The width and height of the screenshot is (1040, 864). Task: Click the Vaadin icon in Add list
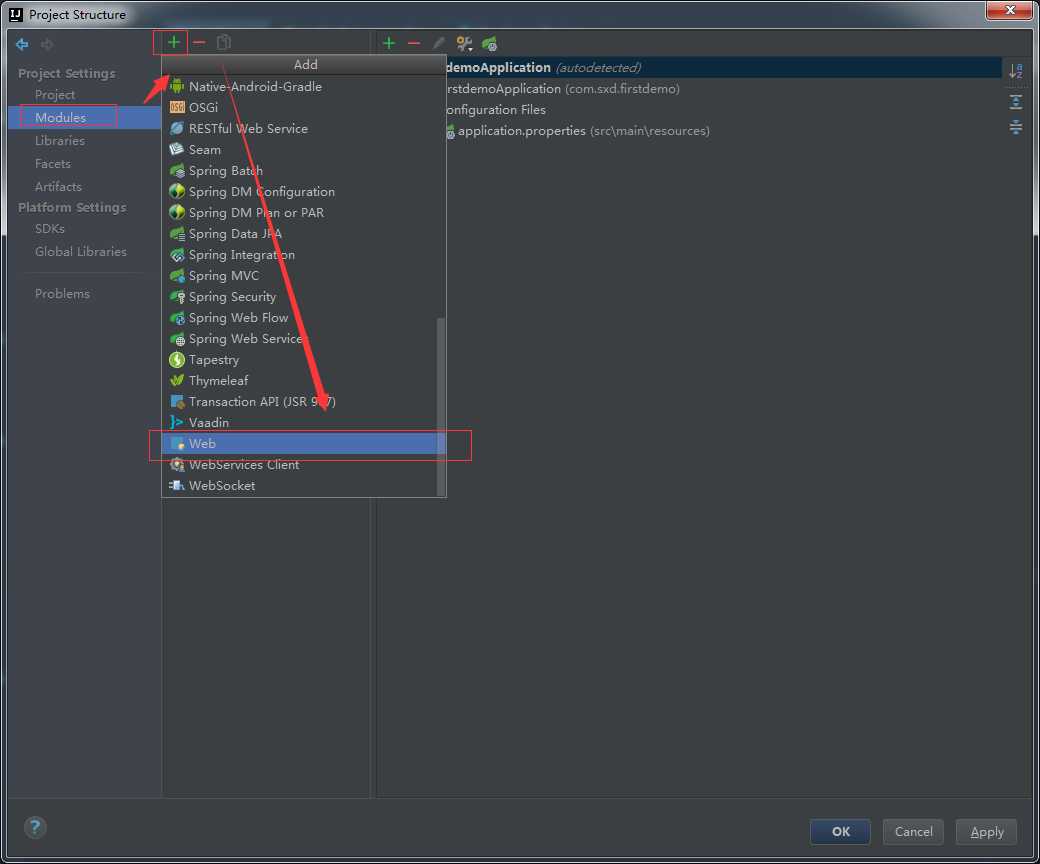click(176, 422)
